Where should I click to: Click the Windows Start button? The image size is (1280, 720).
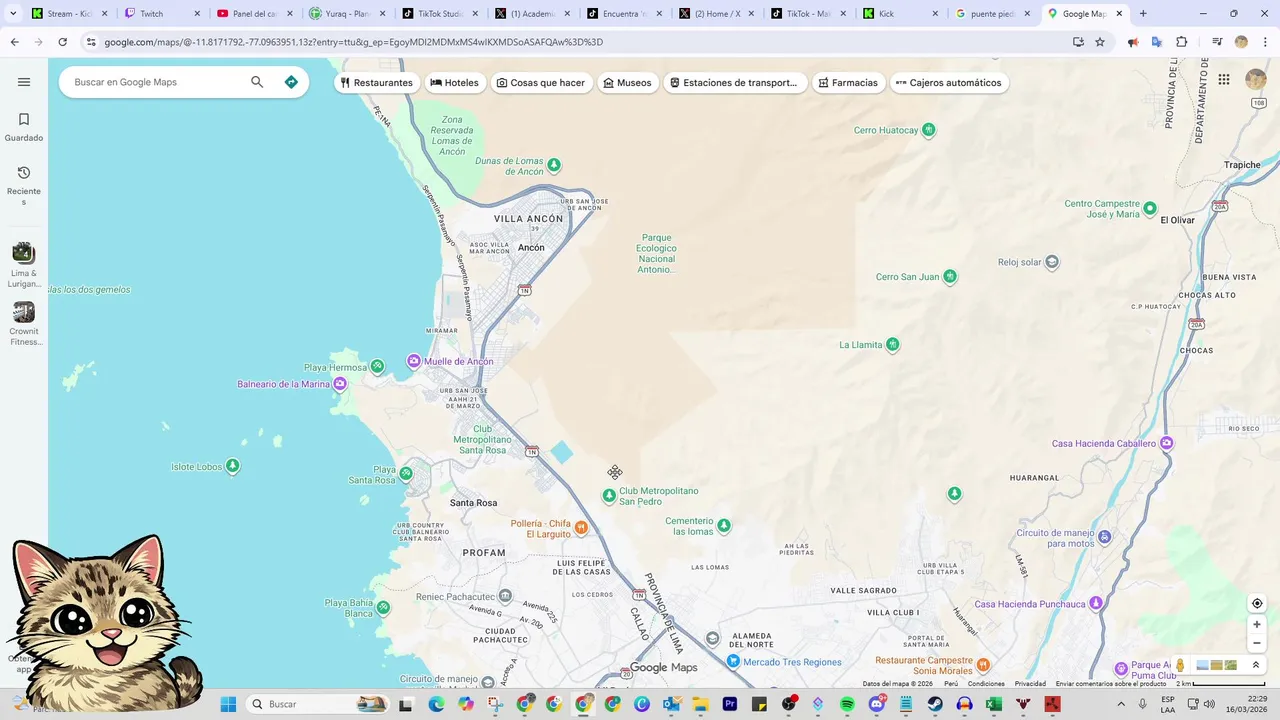click(228, 704)
